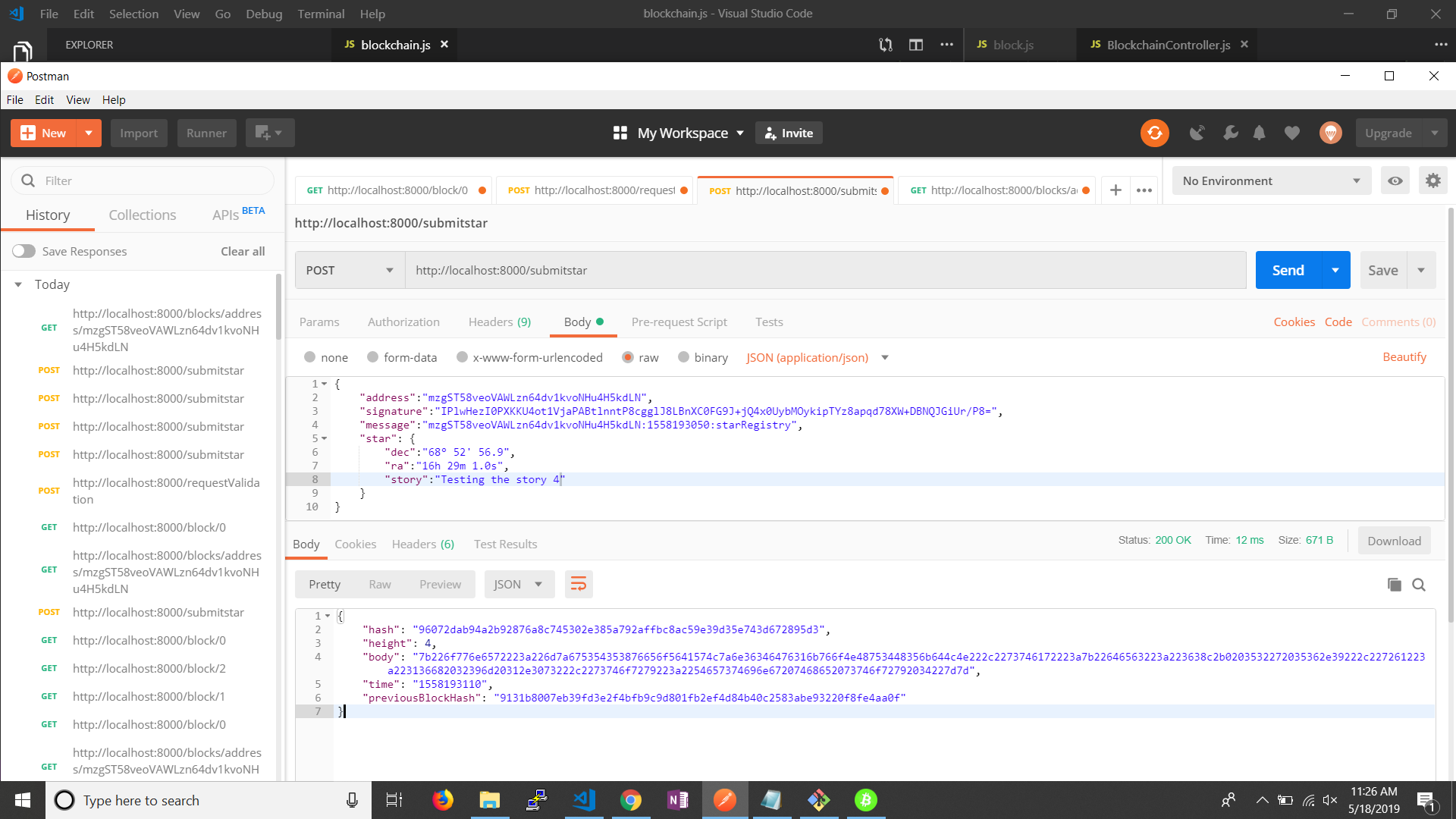
Task: Click the sync status icon in Postman header
Action: 1154,133
